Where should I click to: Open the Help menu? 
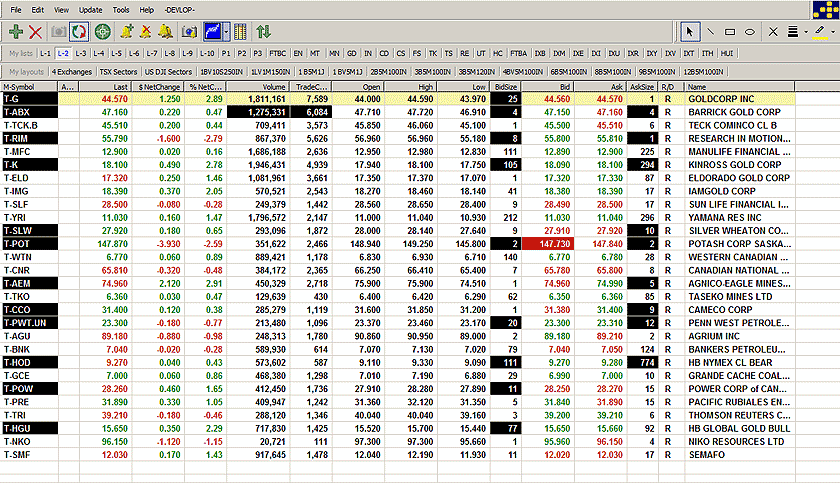[x=146, y=10]
